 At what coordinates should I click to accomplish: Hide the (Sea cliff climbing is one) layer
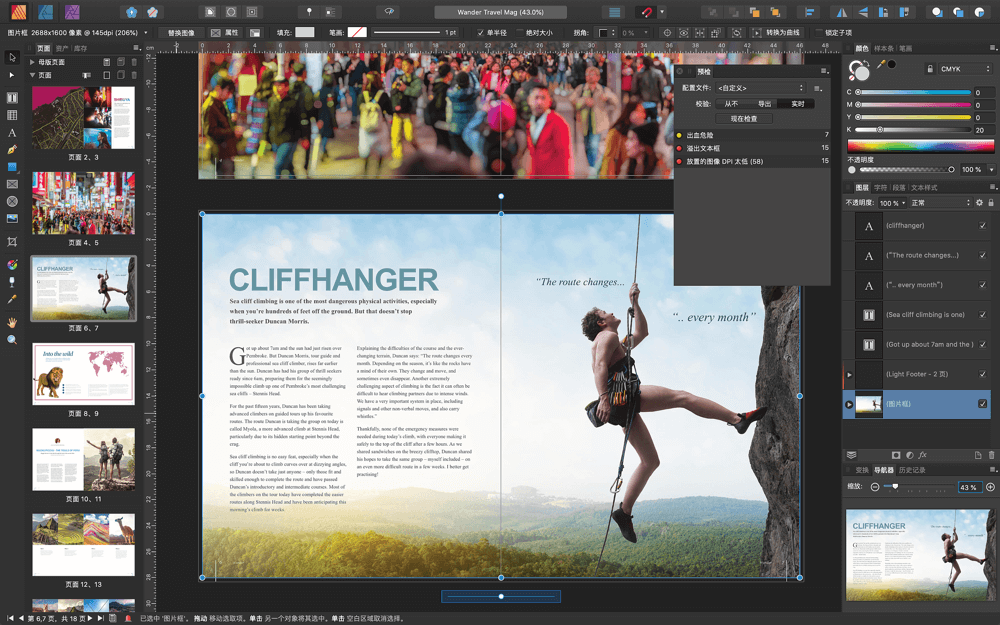point(982,314)
